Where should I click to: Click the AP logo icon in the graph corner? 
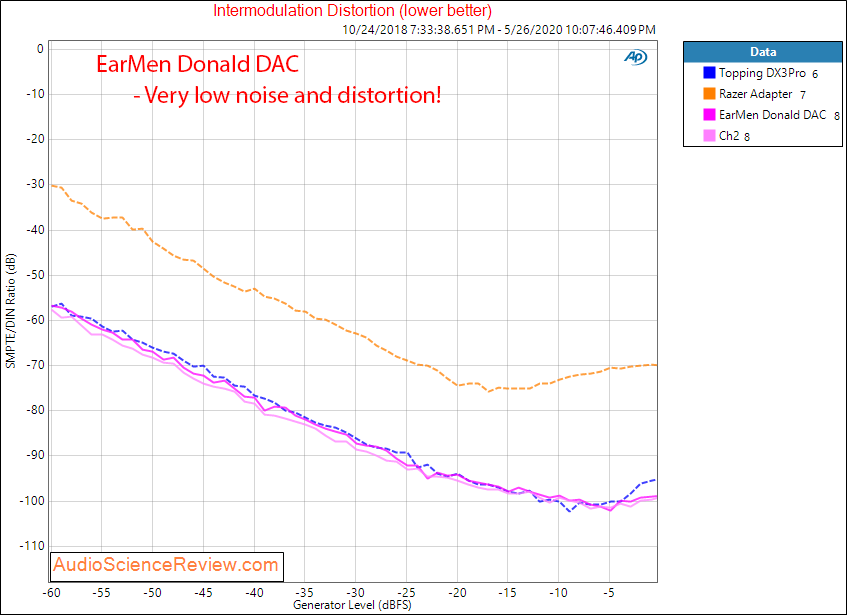635,57
